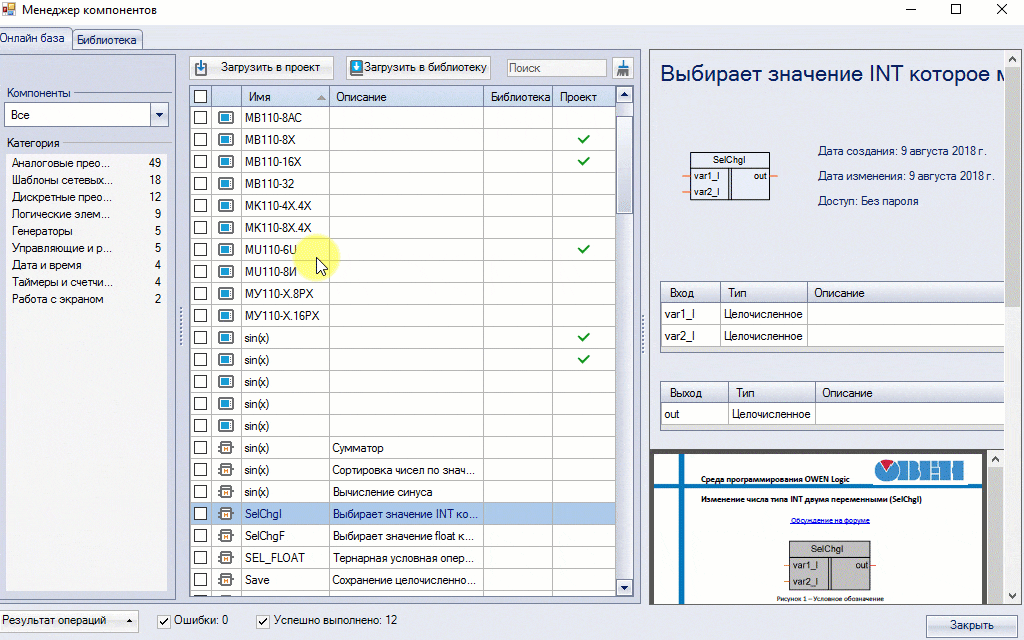Toggle the Ошибки: 0 checkbox
The height and width of the screenshot is (640, 1024).
[165, 621]
